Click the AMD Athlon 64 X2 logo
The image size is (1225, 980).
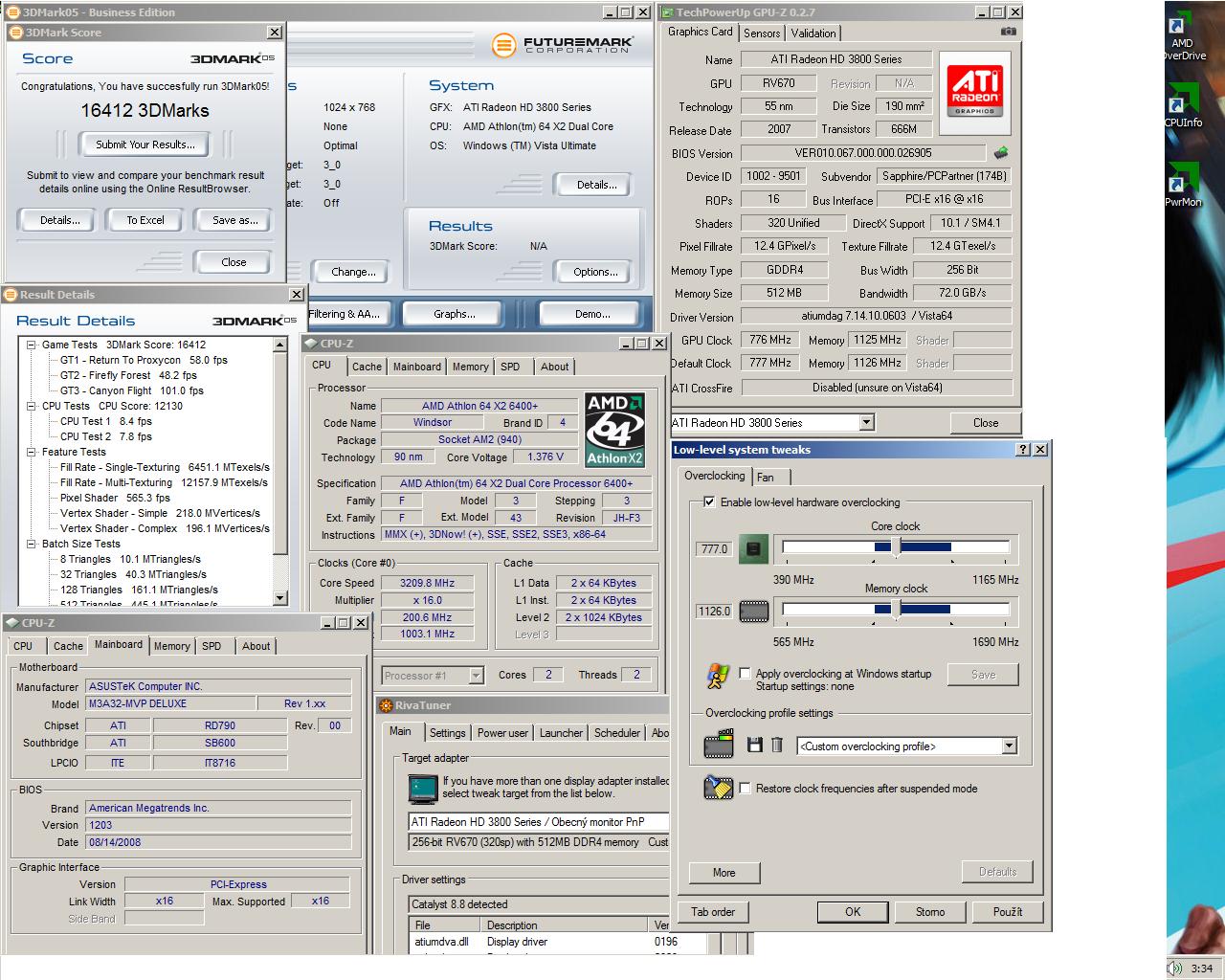(614, 429)
